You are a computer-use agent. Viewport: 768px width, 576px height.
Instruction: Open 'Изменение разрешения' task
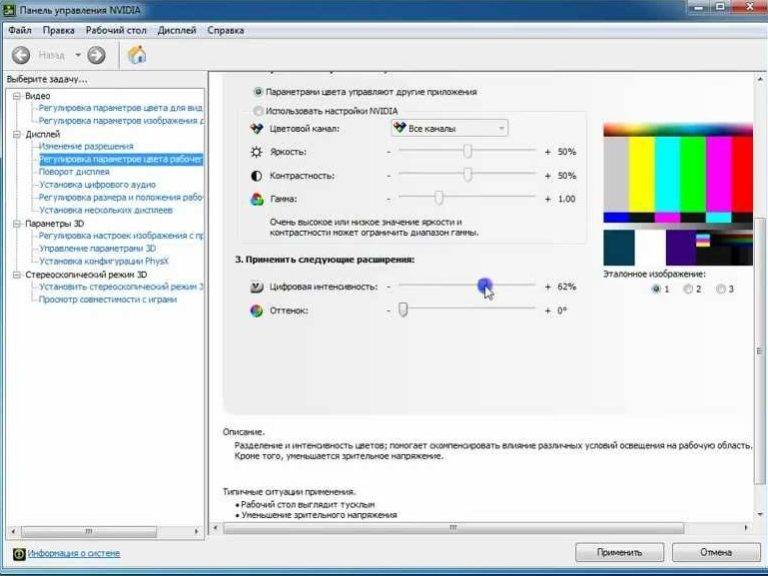point(86,146)
